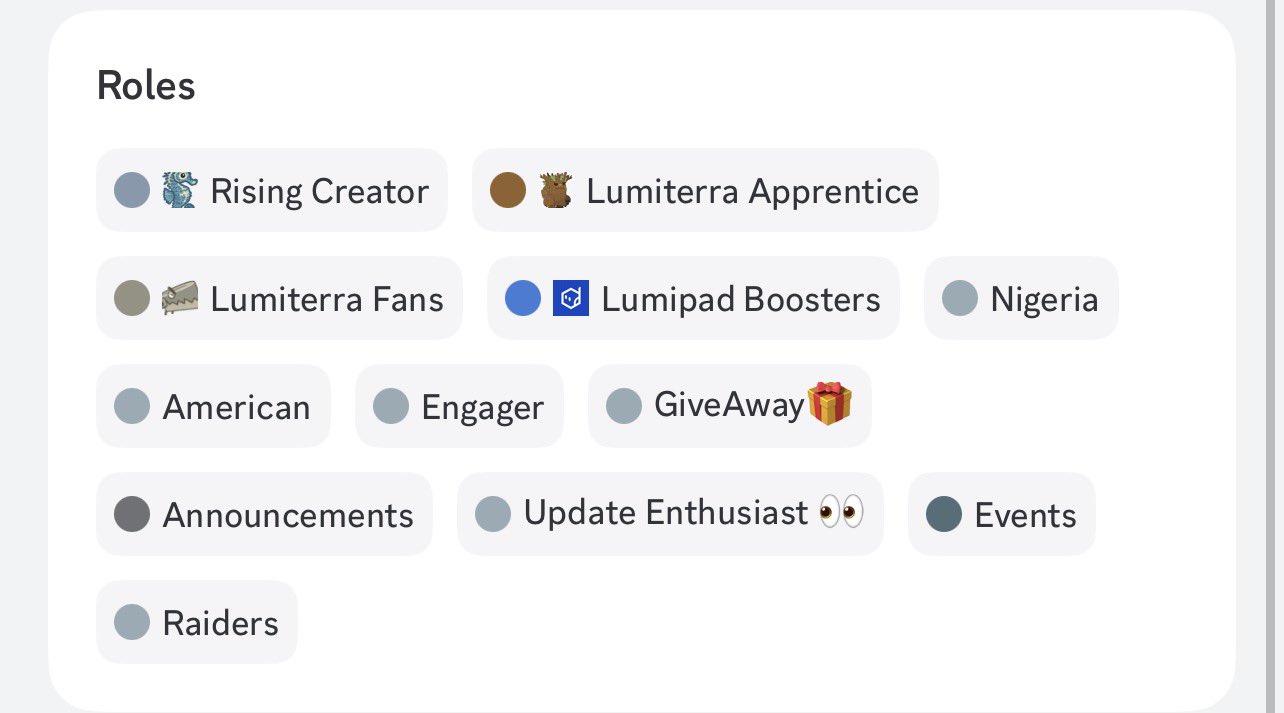Click the eyes emoji on Update Enthusiast
This screenshot has width=1284, height=713.
click(x=840, y=513)
